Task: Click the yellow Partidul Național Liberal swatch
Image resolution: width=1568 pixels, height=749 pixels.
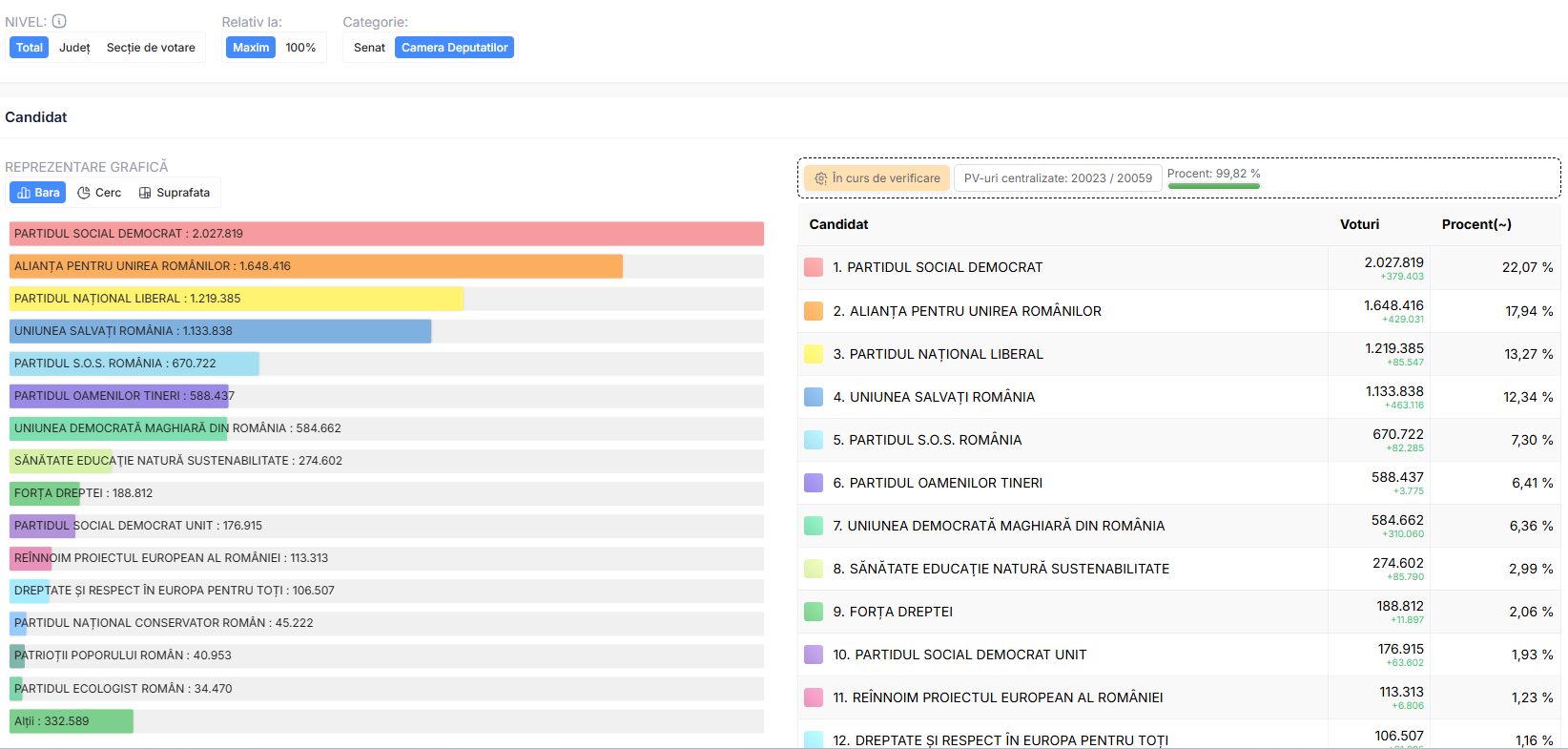Action: tap(814, 354)
